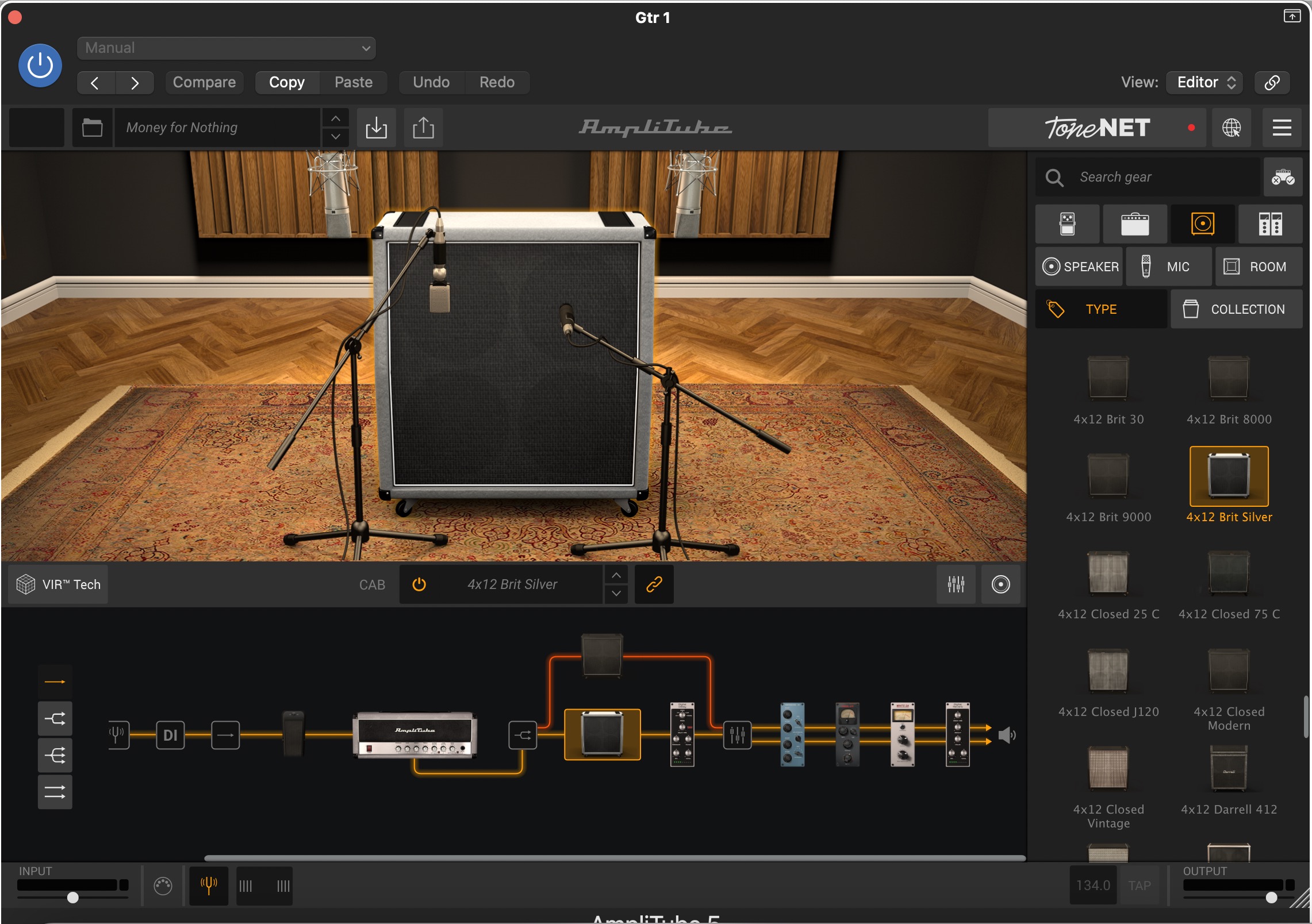1312x924 pixels.
Task: Open the hamburger main menu
Action: (1282, 127)
